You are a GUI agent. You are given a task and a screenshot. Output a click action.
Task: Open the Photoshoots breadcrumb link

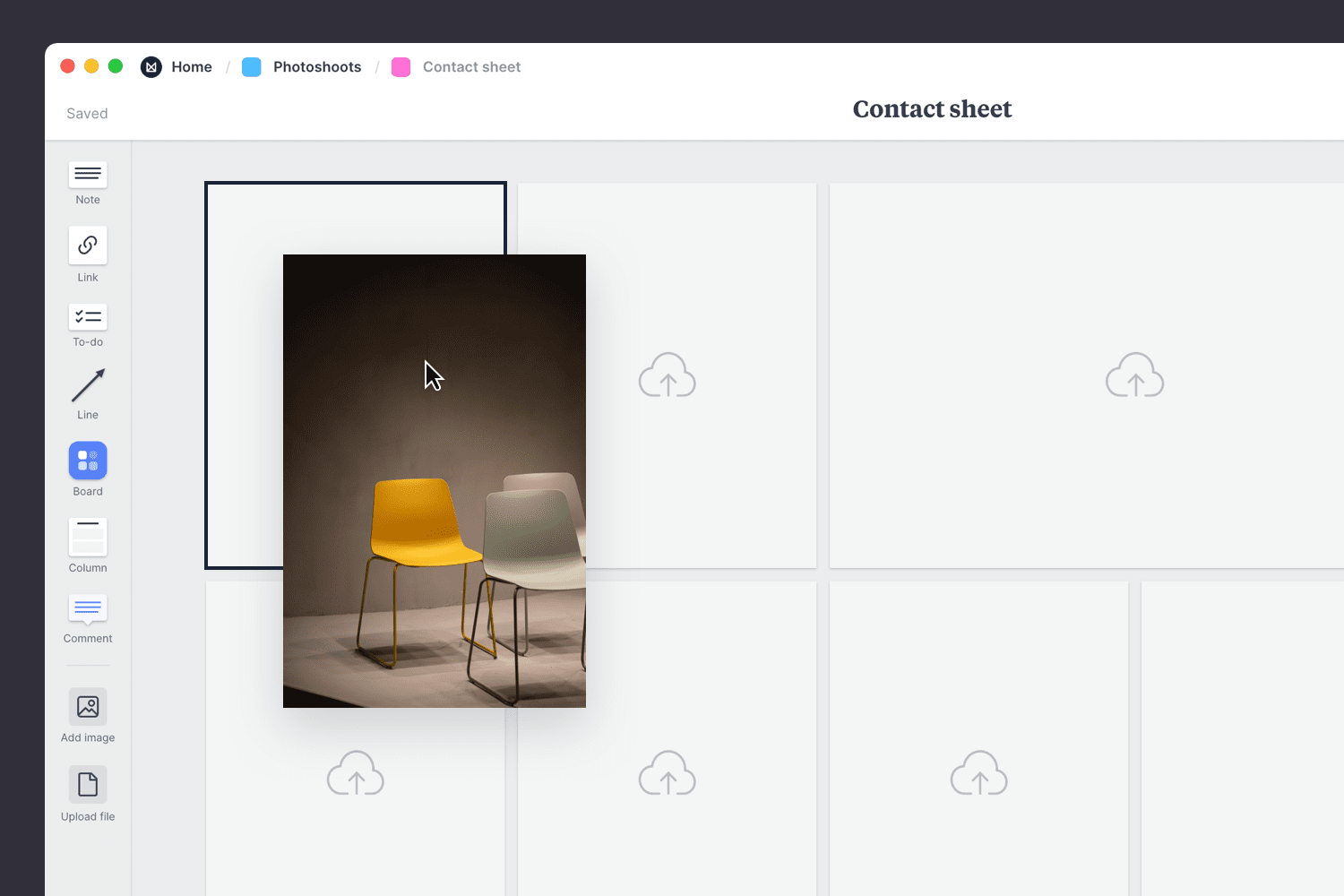[x=317, y=66]
